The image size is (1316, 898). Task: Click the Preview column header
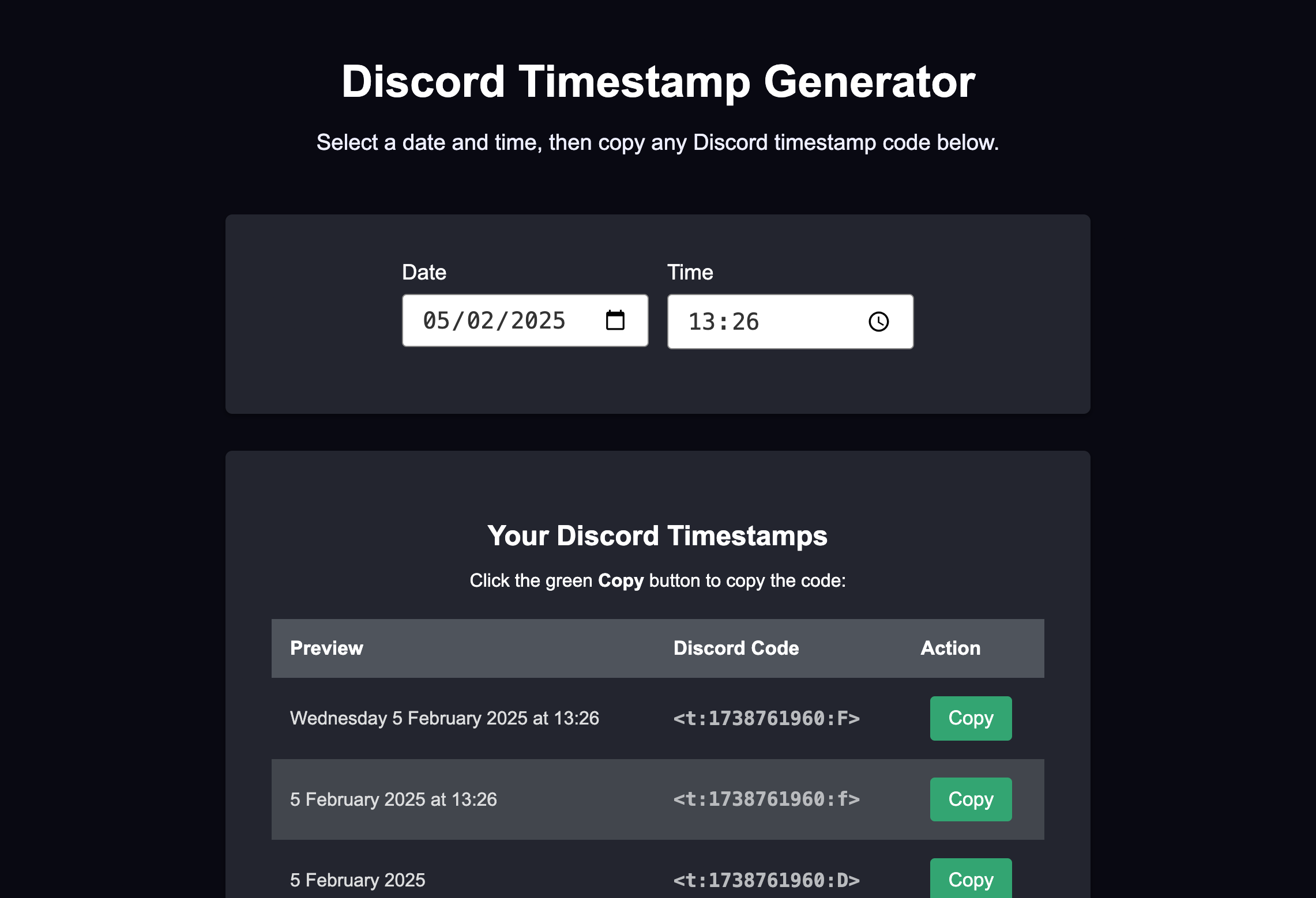(x=326, y=648)
